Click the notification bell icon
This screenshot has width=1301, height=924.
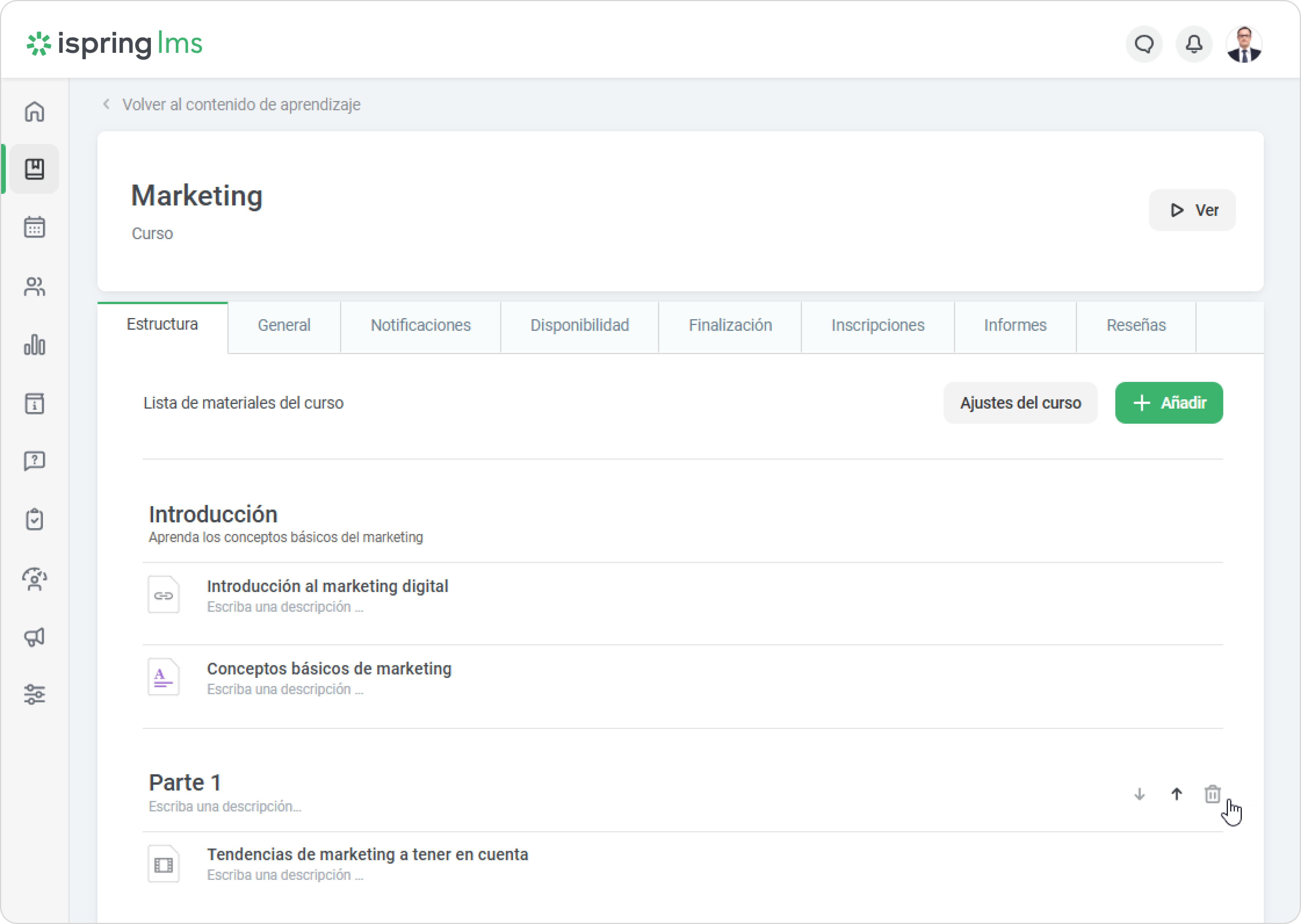[x=1193, y=44]
